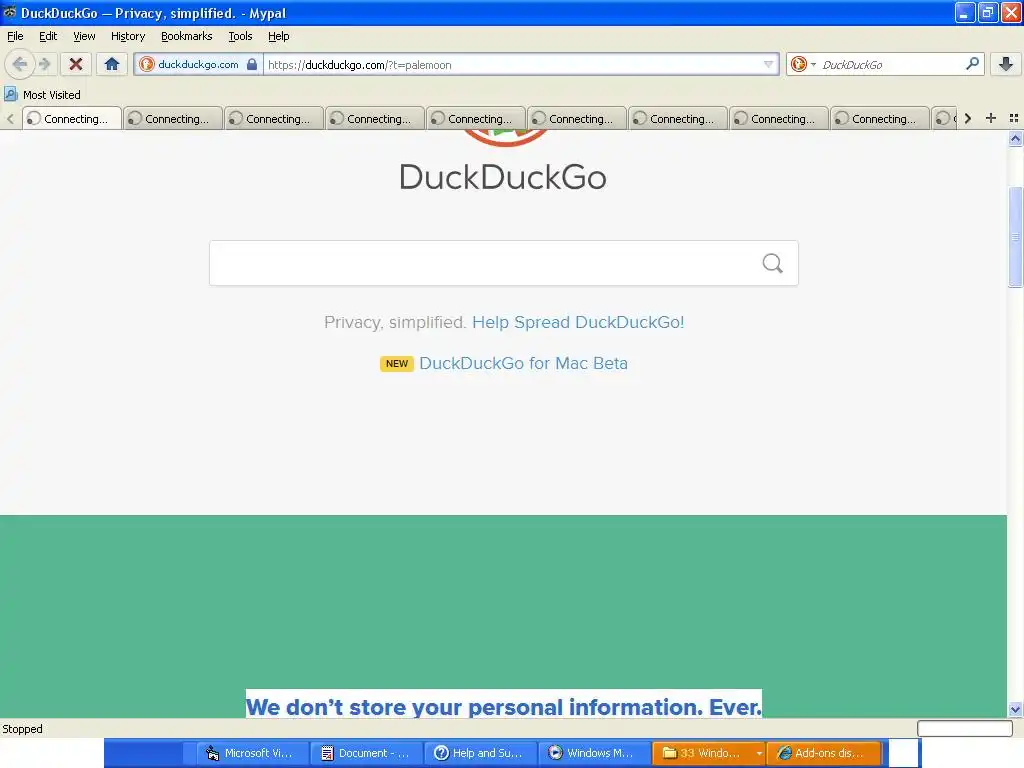Open the File menu
The image size is (1024, 768).
[15, 36]
